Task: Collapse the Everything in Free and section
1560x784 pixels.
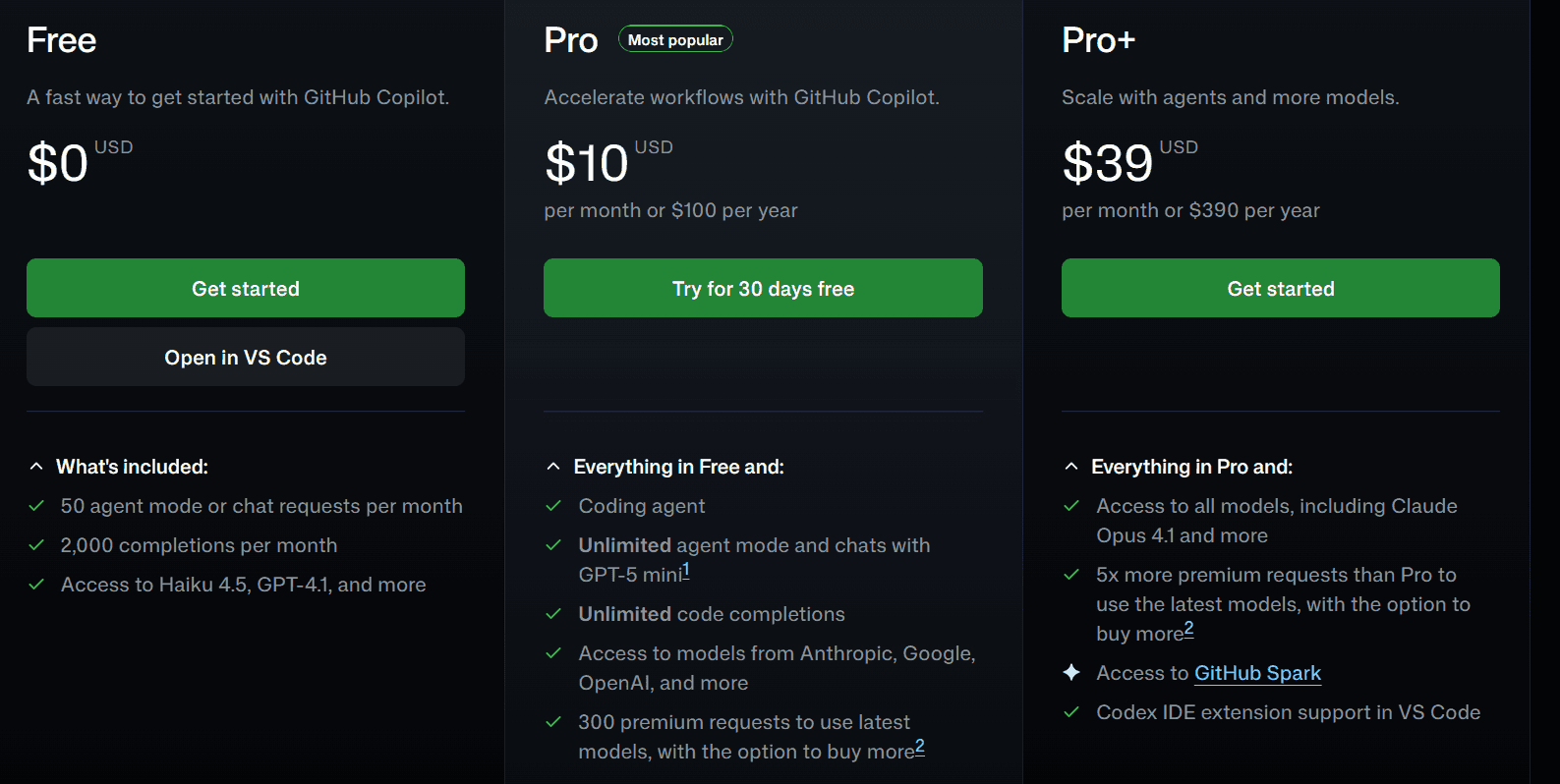Action: (x=553, y=466)
